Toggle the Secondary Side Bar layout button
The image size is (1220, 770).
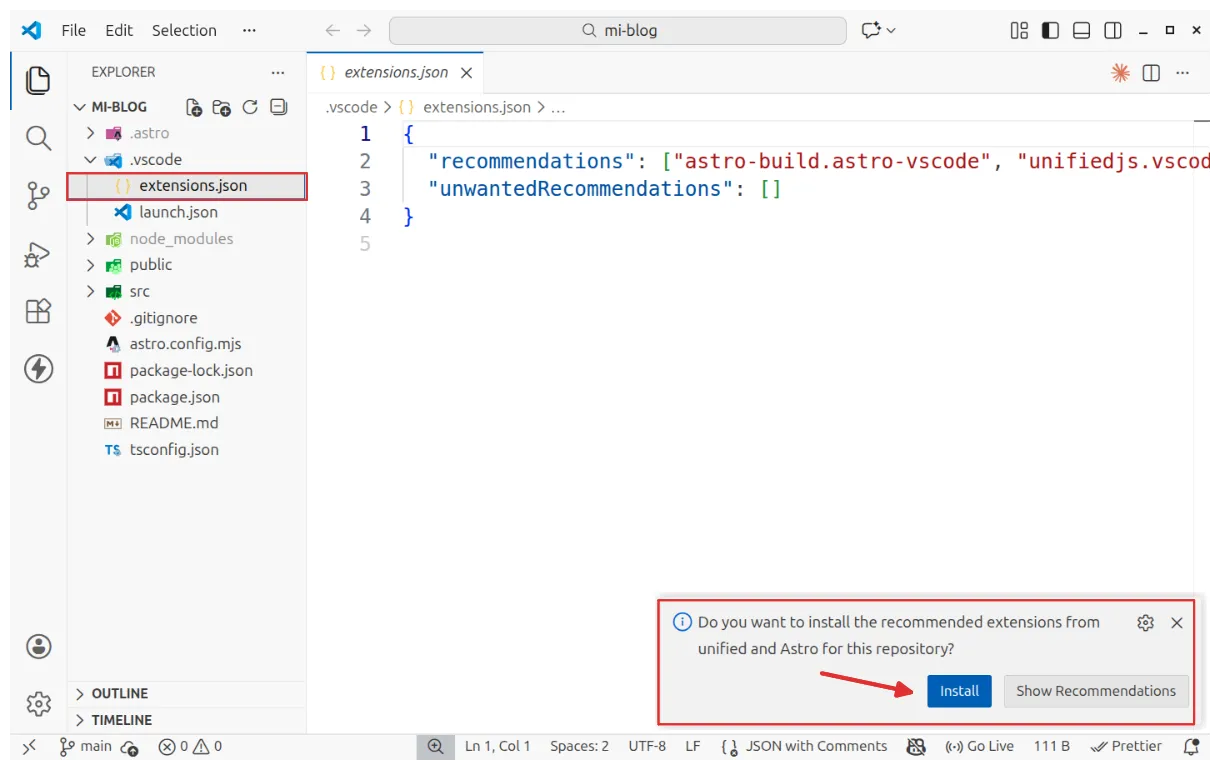1112,30
